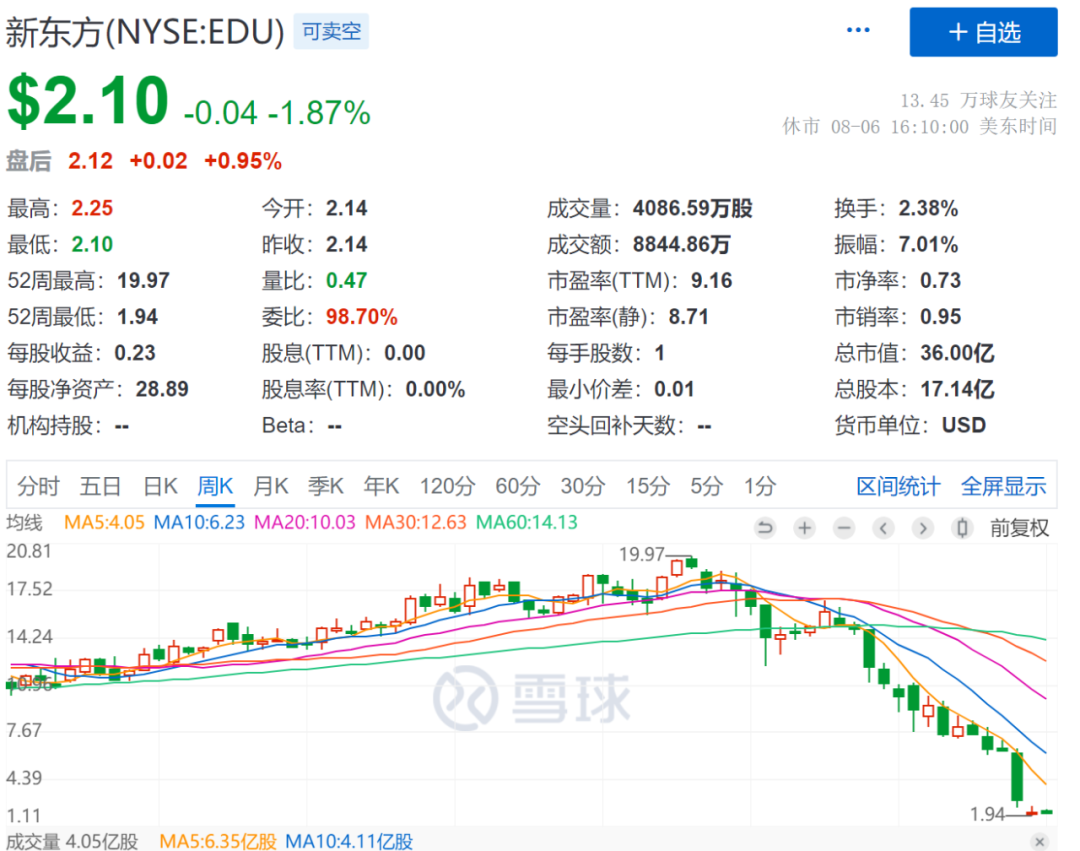Click the MA5:4.05 moving average label
1080x851 pixels.
[x=105, y=523]
